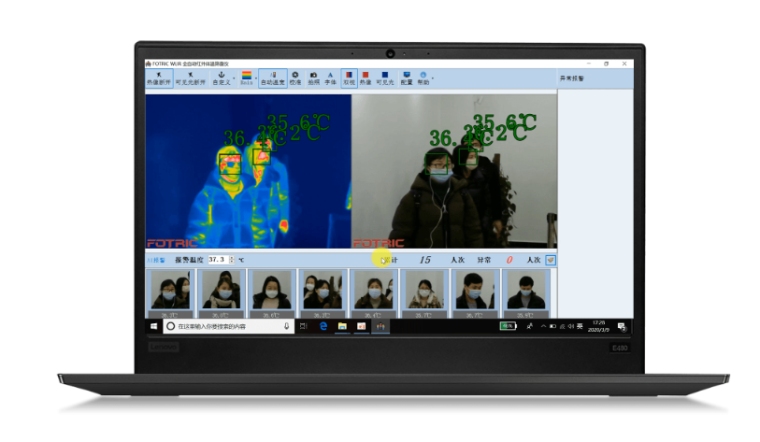Click the Edge browser taskbar icon
The height and width of the screenshot is (442, 760).
pos(324,326)
